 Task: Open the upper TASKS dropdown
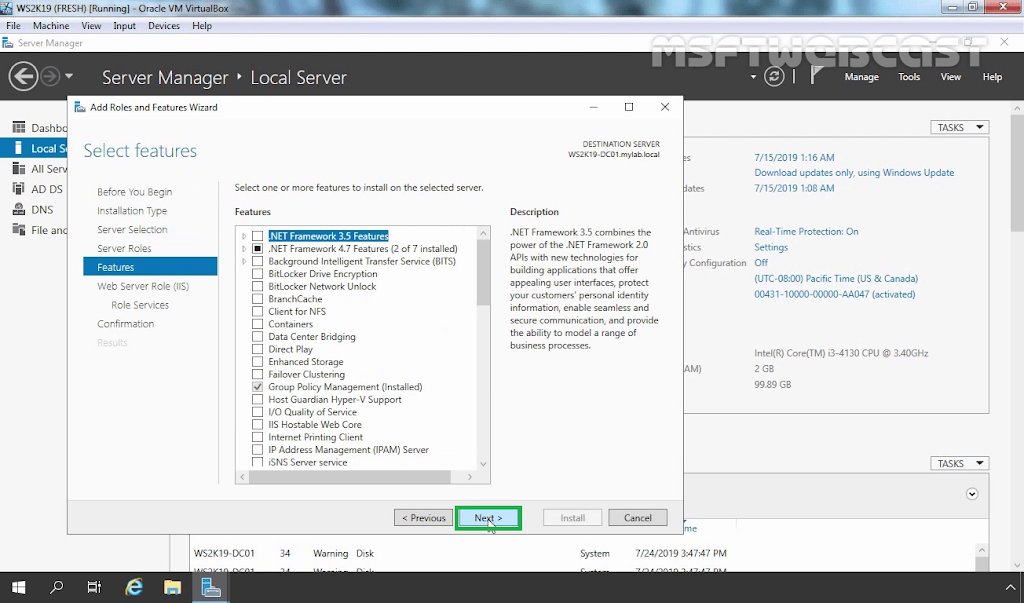tap(959, 127)
